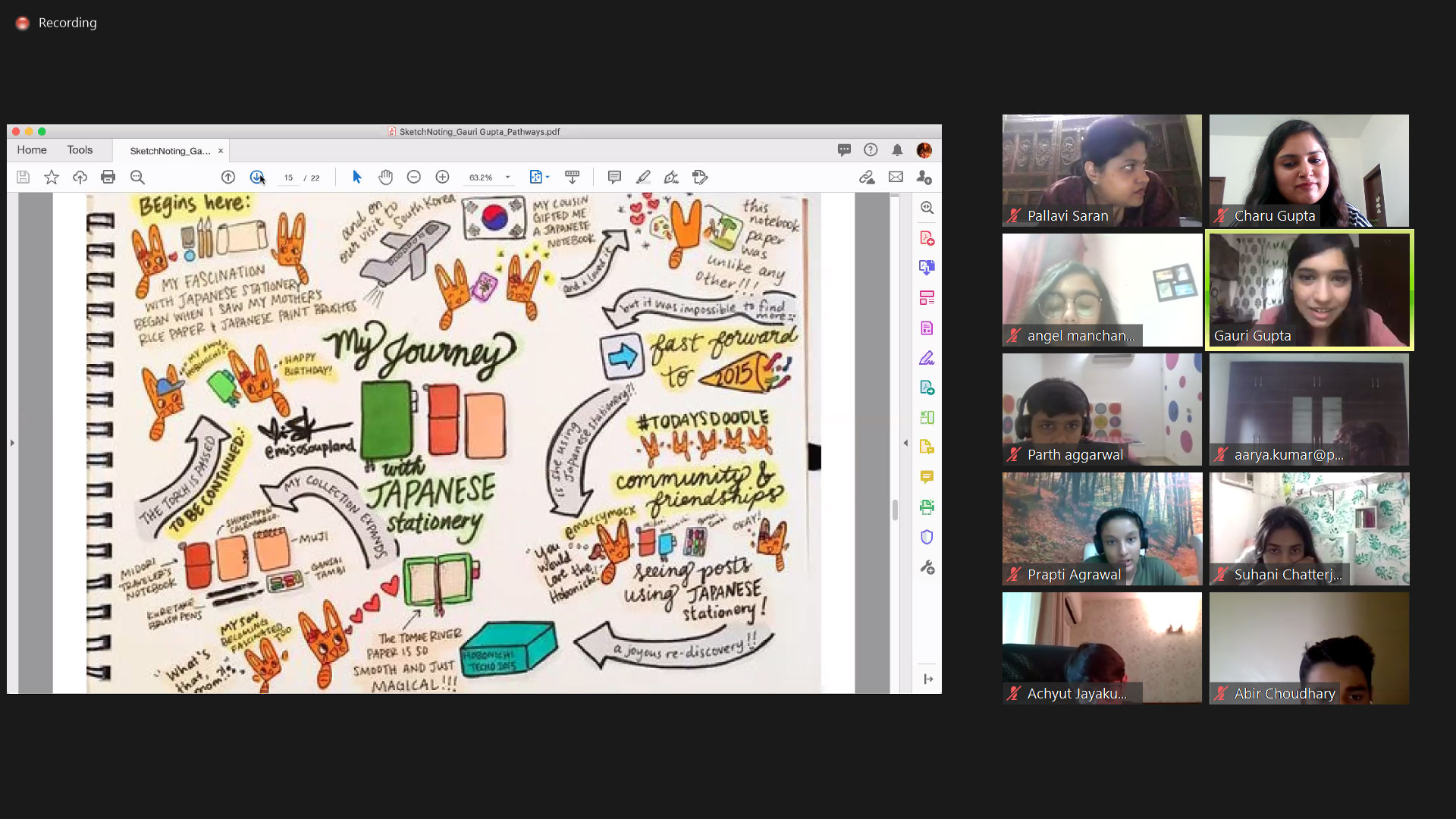Expand the left navigation pane arrow
This screenshot has width=1456, height=819.
click(12, 443)
